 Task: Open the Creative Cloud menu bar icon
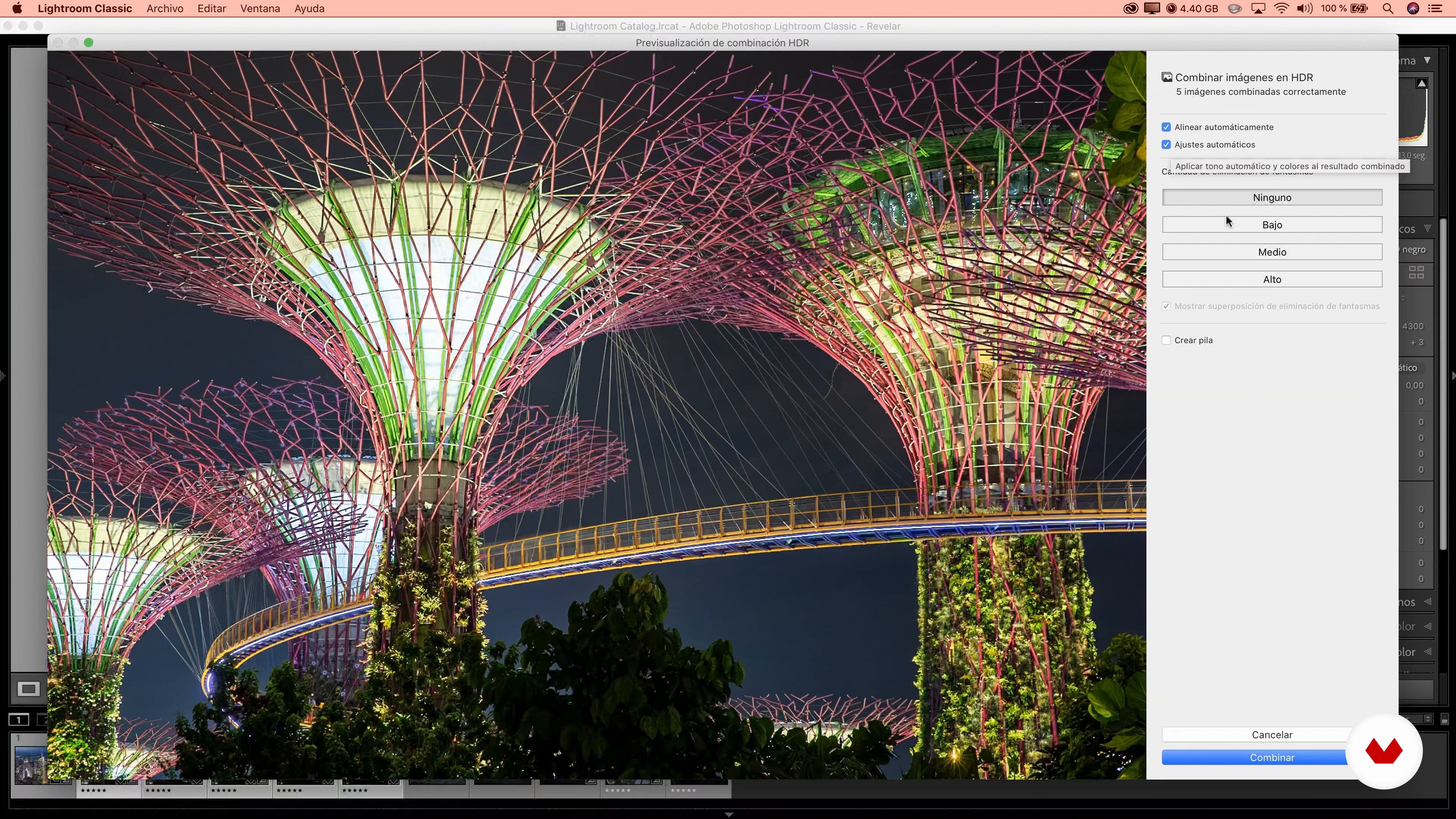1130,8
